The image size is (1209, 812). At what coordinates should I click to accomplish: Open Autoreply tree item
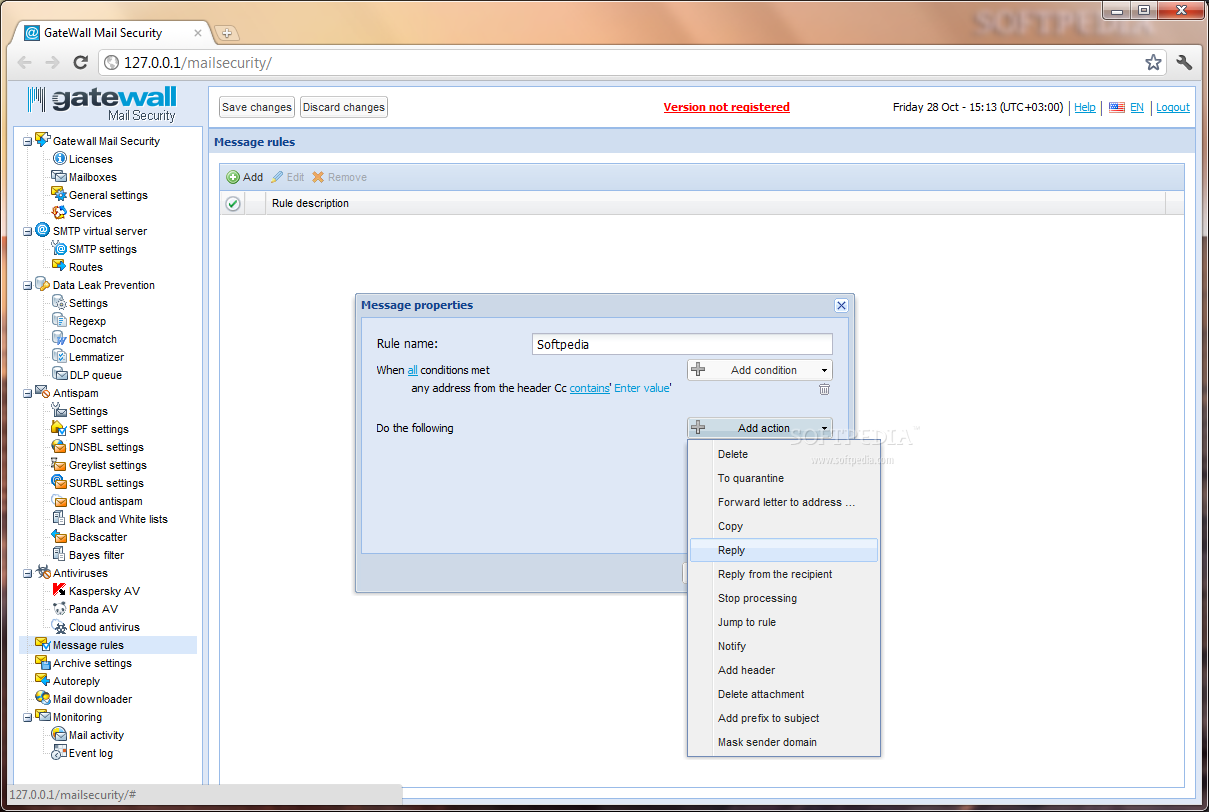(x=76, y=681)
